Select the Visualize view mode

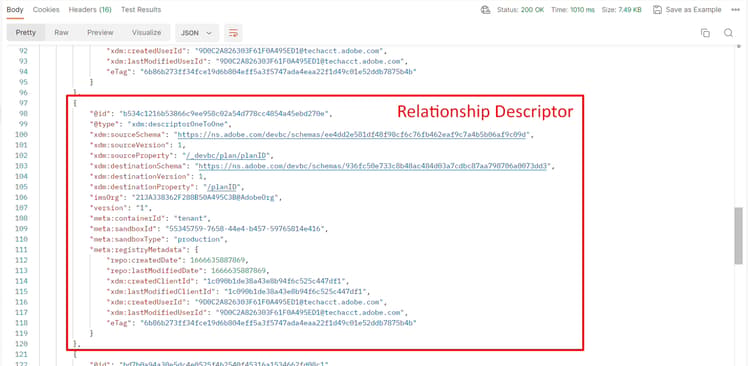coord(146,33)
